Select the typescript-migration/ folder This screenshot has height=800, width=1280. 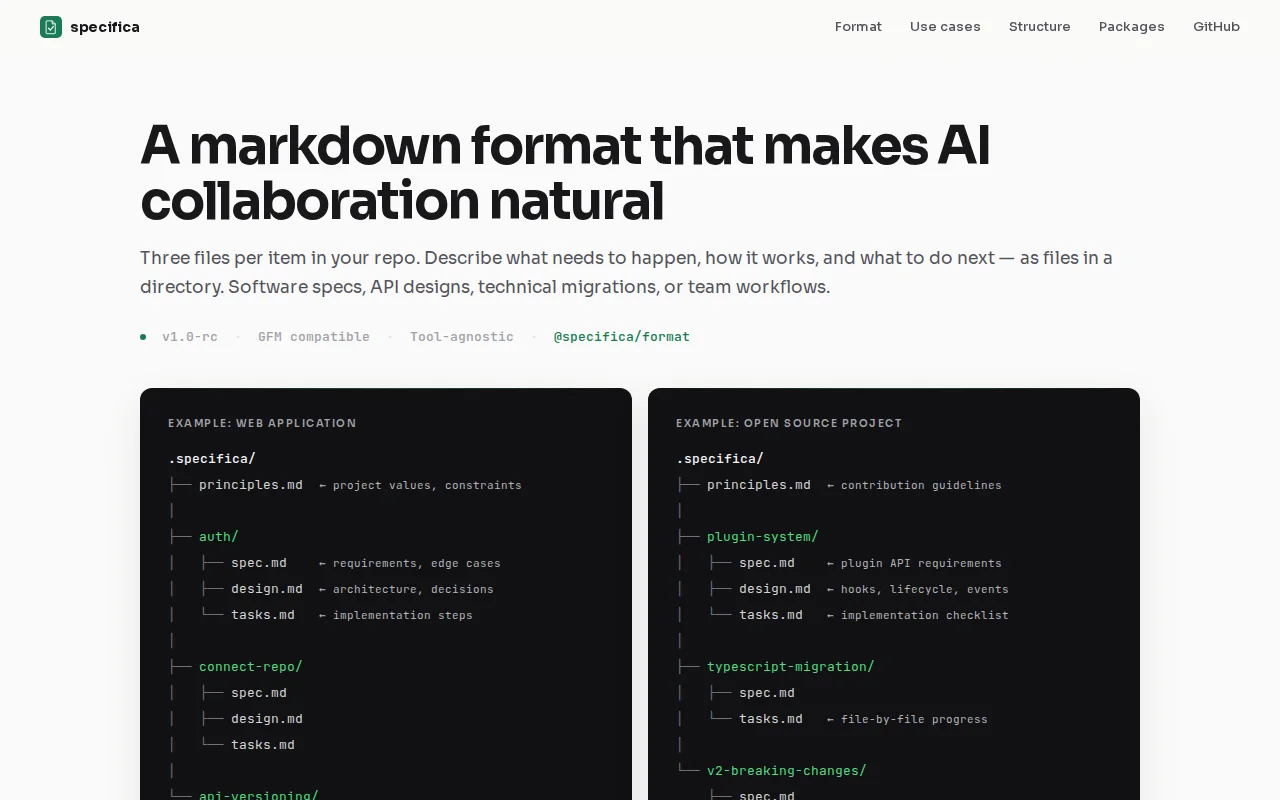coord(791,667)
